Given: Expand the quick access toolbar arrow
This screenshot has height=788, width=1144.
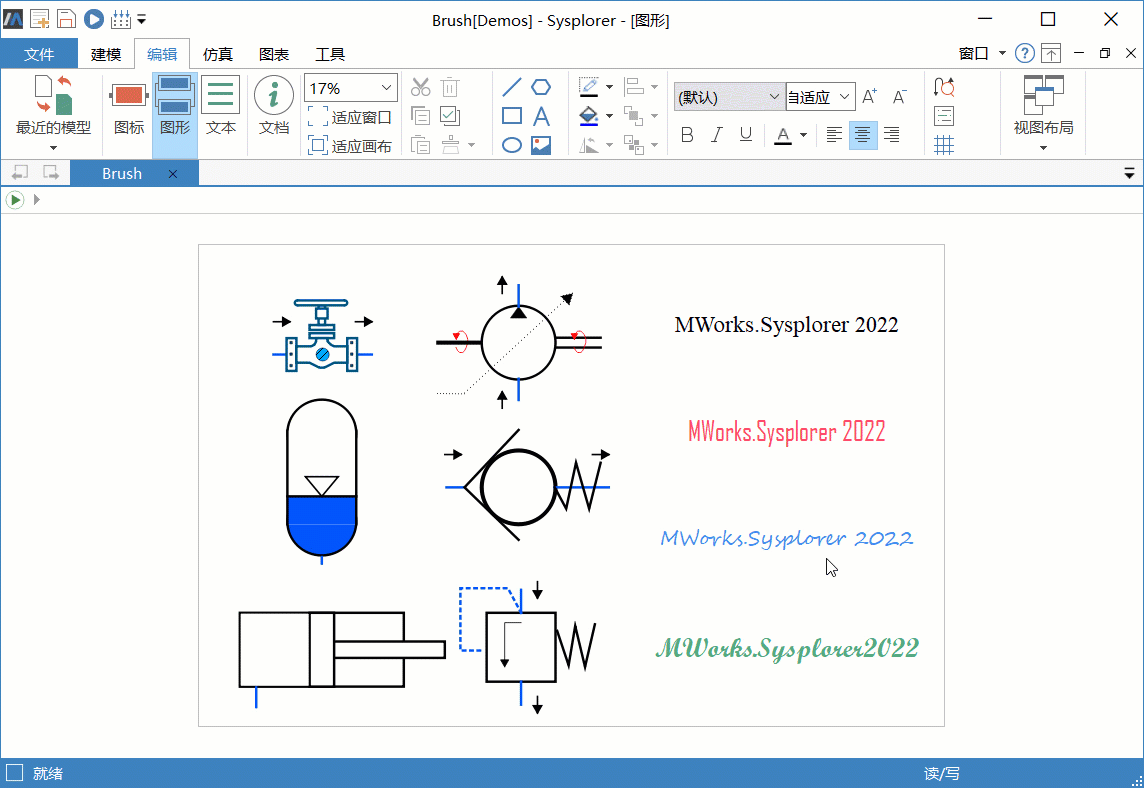Looking at the screenshot, I should 142,20.
